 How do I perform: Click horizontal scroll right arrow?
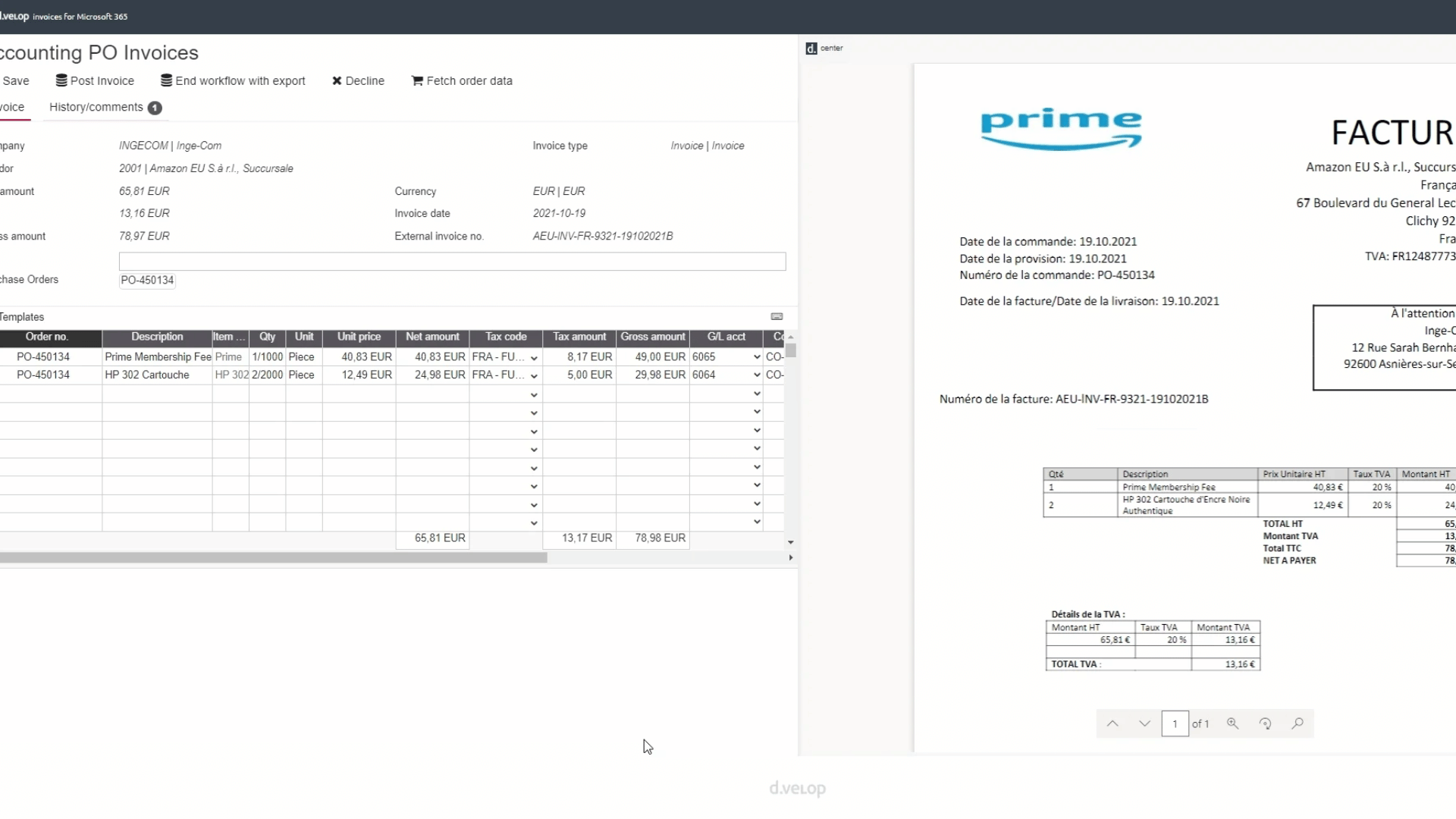(791, 557)
